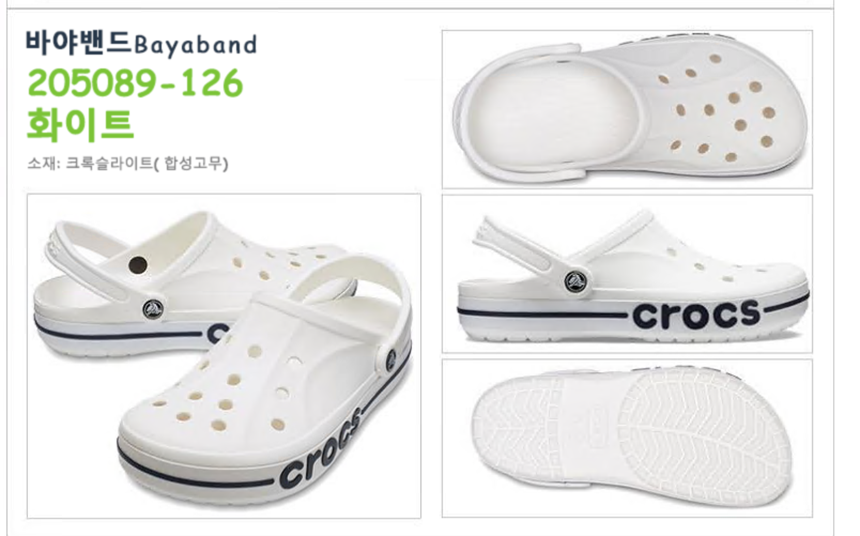This screenshot has height=536, width=860.
Task: Click the rivet on front shoe strap
Action: pyautogui.click(x=390, y=358)
